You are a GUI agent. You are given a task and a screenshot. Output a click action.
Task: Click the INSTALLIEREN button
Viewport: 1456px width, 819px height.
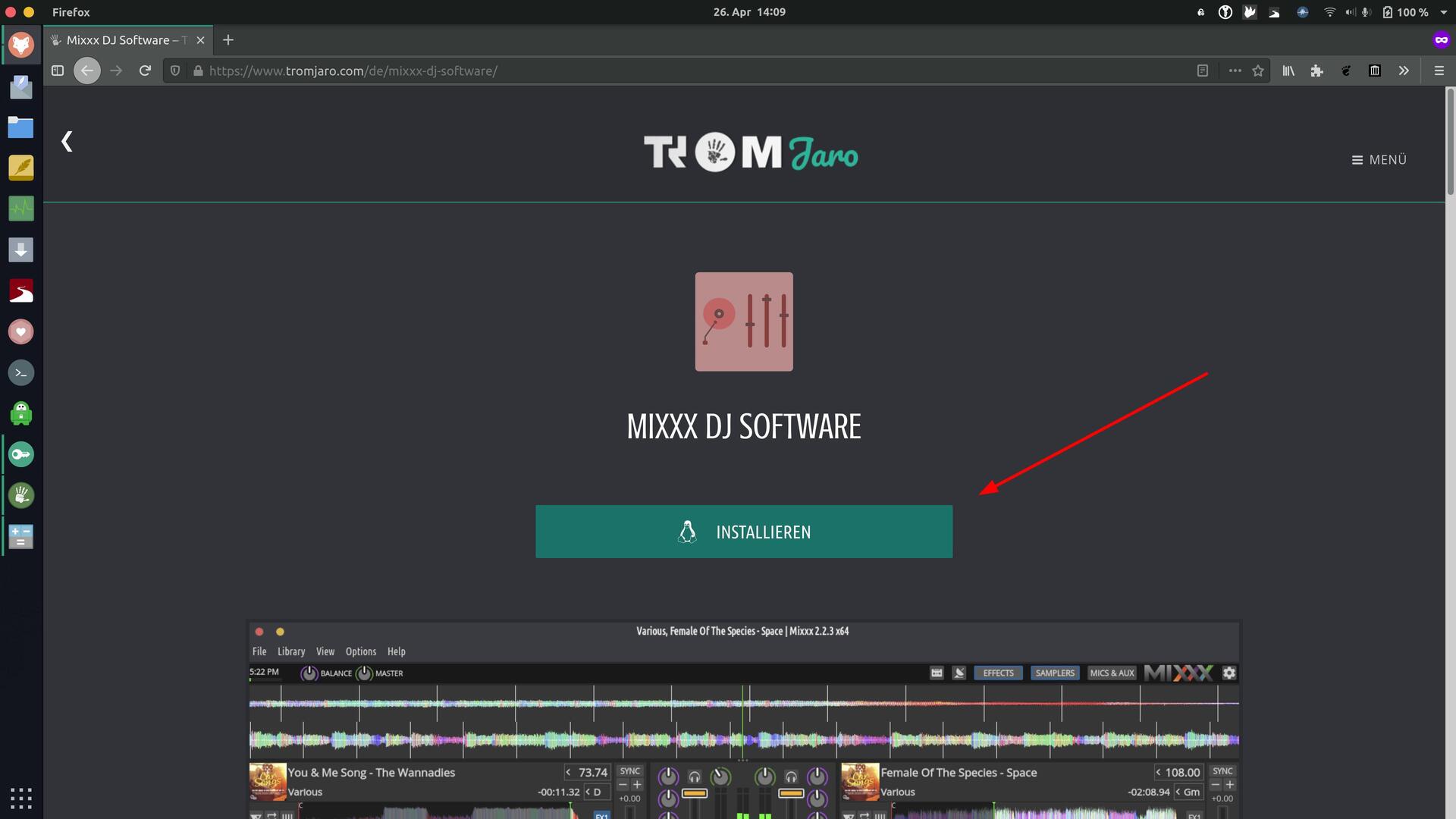pos(743,532)
